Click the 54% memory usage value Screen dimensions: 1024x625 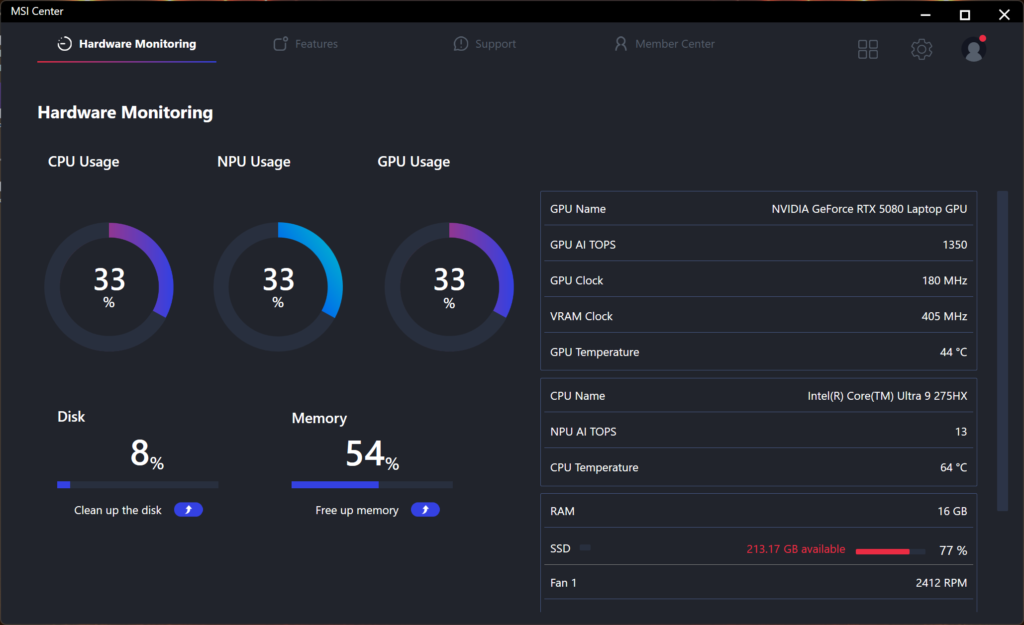coord(372,453)
